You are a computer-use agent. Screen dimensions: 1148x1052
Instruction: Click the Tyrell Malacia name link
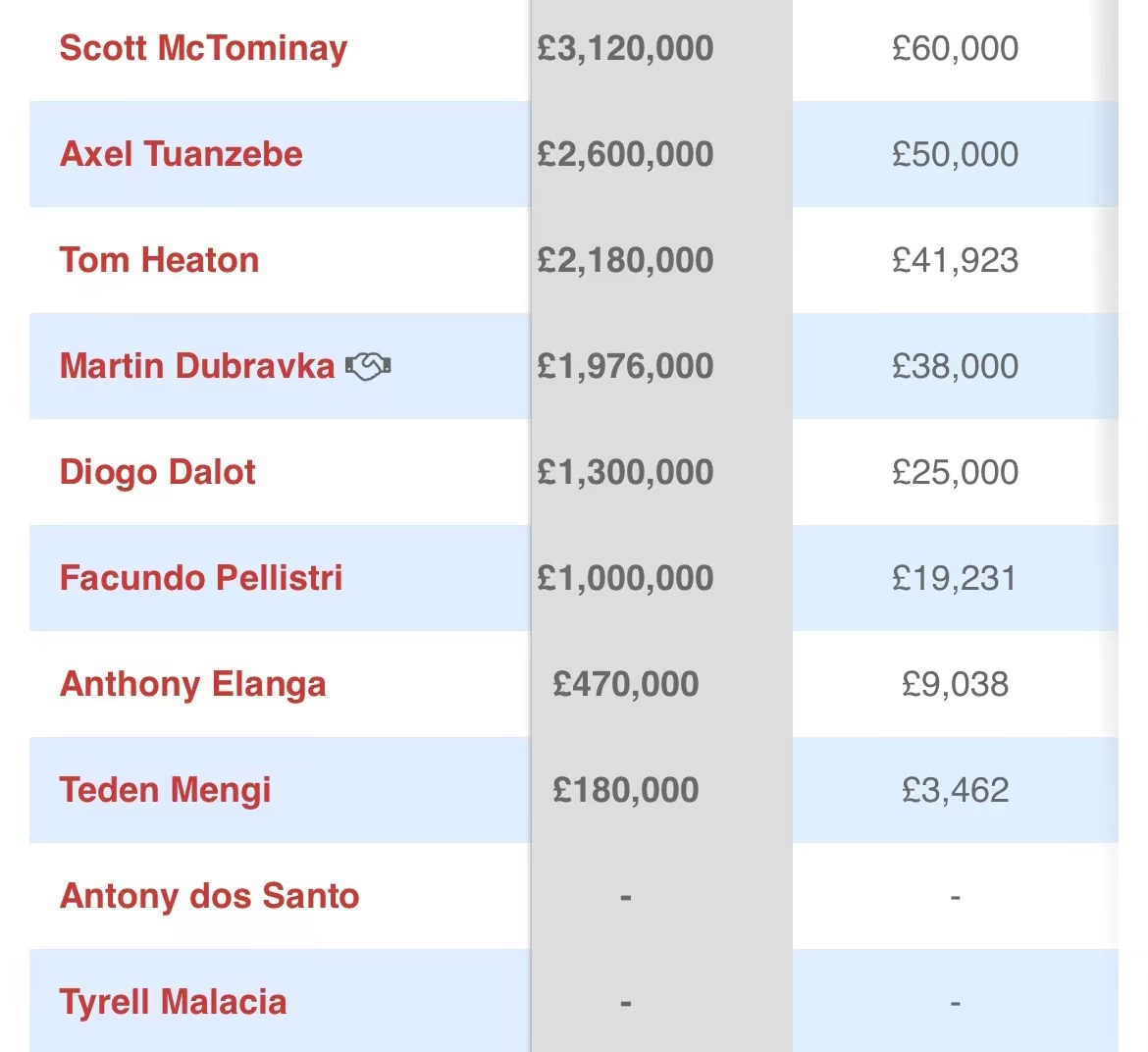(173, 1002)
